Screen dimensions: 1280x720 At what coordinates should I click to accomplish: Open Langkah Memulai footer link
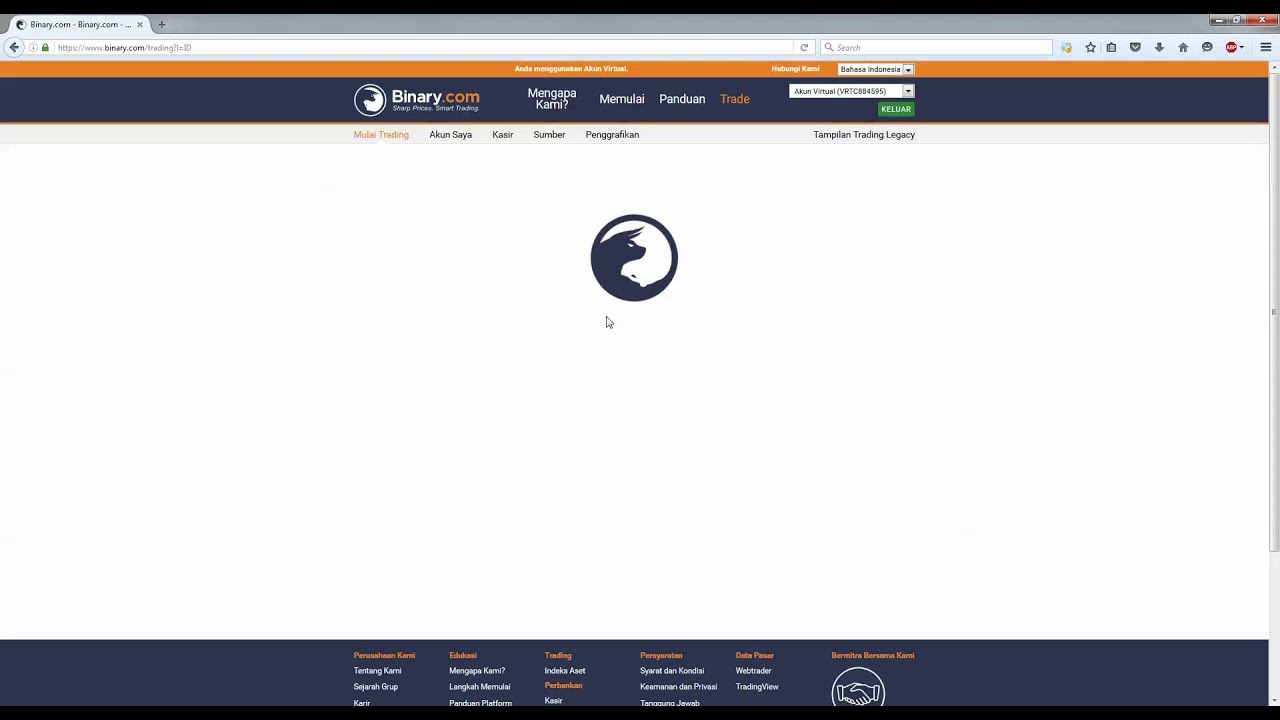[479, 687]
